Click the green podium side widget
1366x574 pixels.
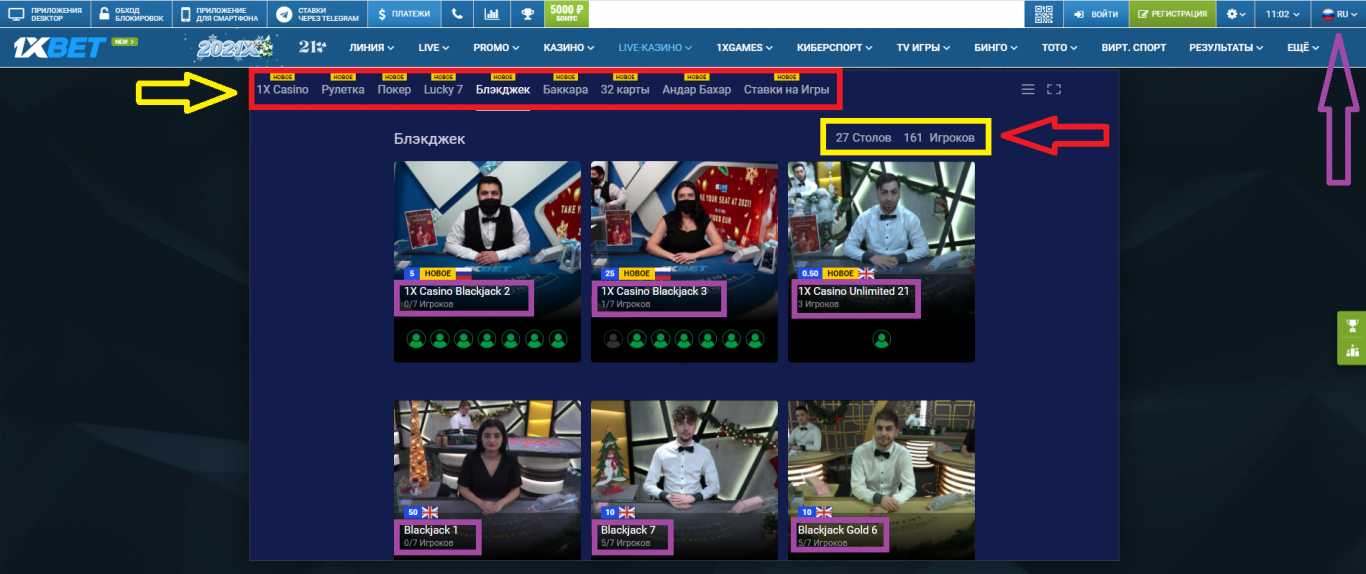coord(1352,351)
